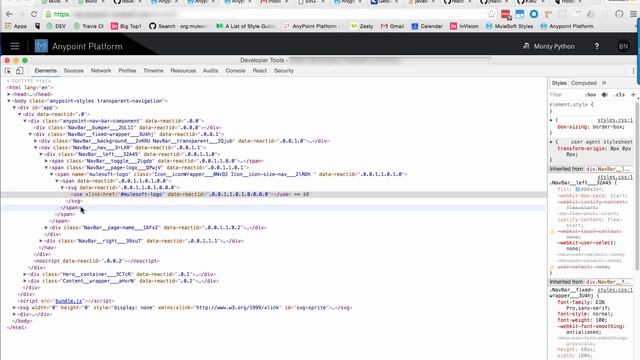The width and height of the screenshot is (640, 360).
Task: Switch to the Network tab
Action: click(101, 71)
